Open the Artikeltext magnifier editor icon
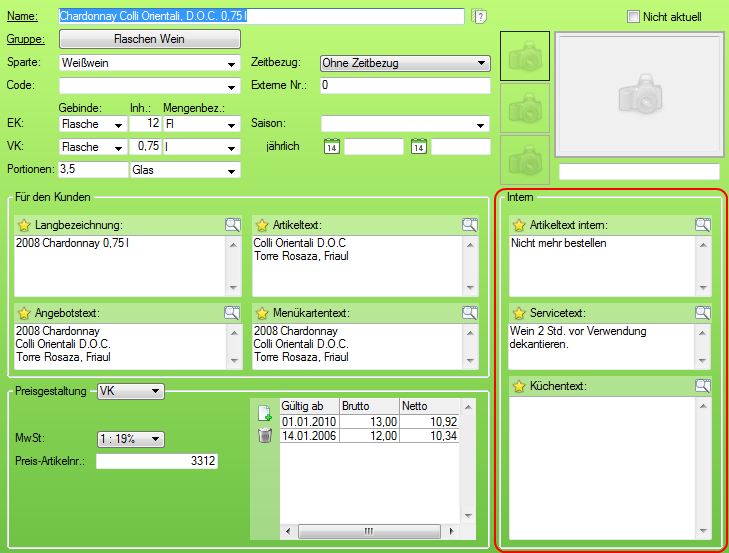 469,225
